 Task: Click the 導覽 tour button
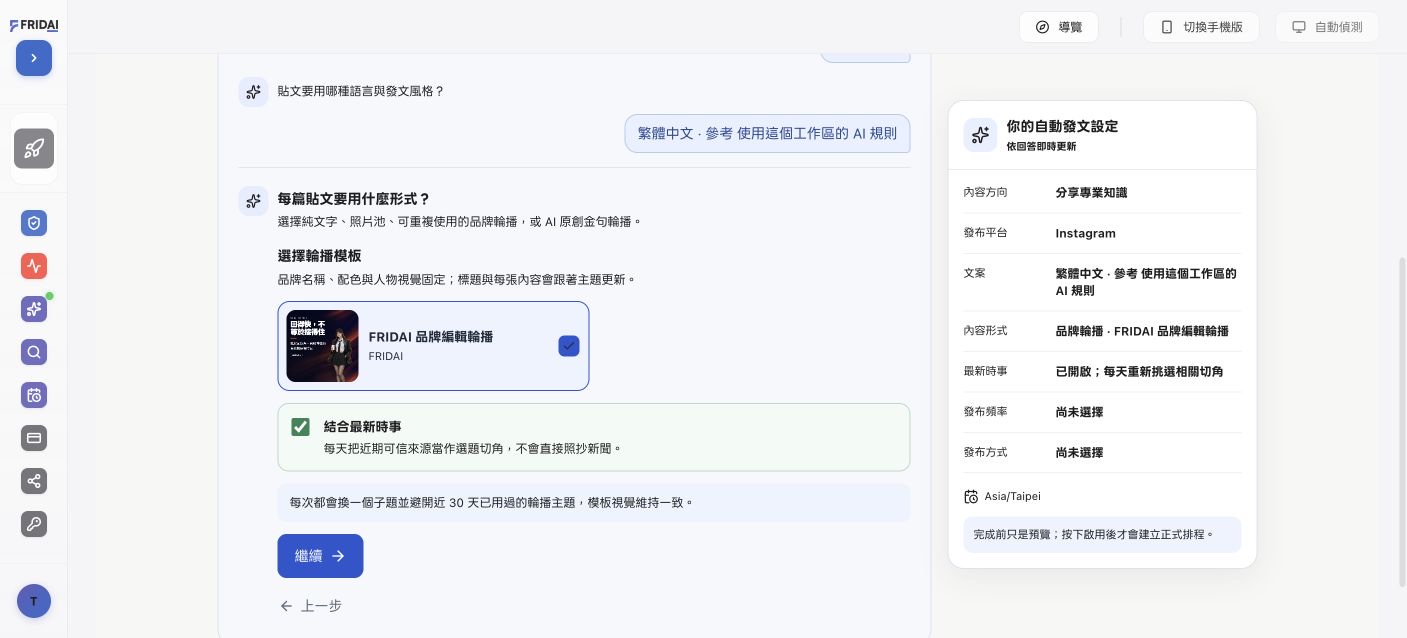[x=1059, y=27]
